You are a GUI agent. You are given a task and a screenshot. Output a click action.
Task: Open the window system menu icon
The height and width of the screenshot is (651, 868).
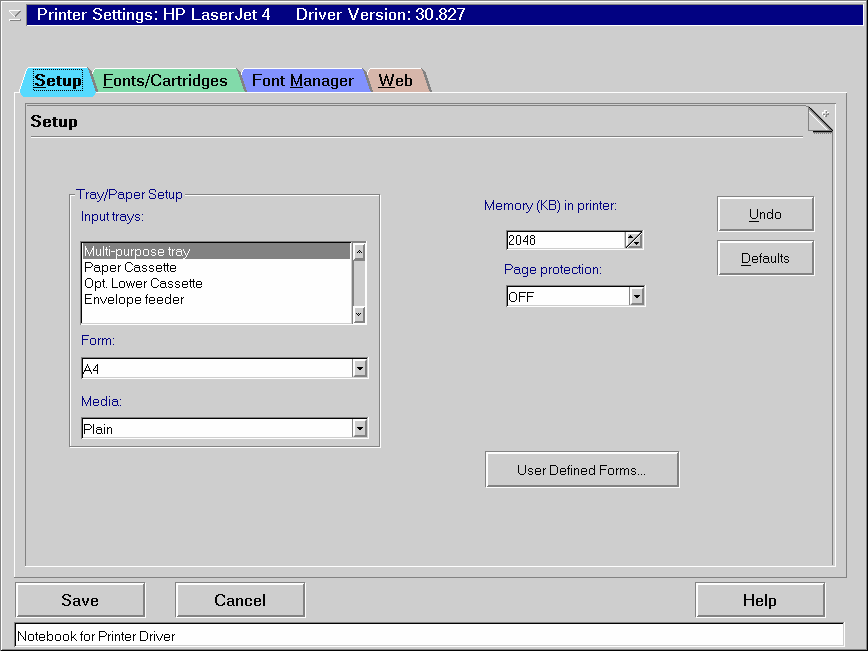pos(15,15)
